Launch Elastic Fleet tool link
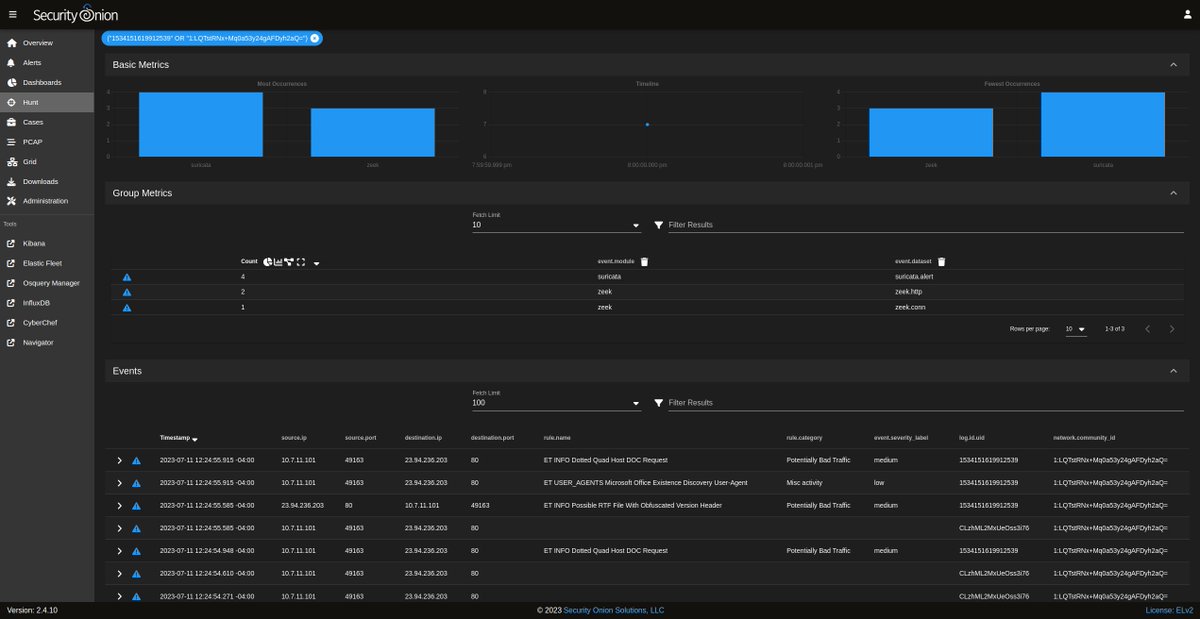 [x=47, y=263]
